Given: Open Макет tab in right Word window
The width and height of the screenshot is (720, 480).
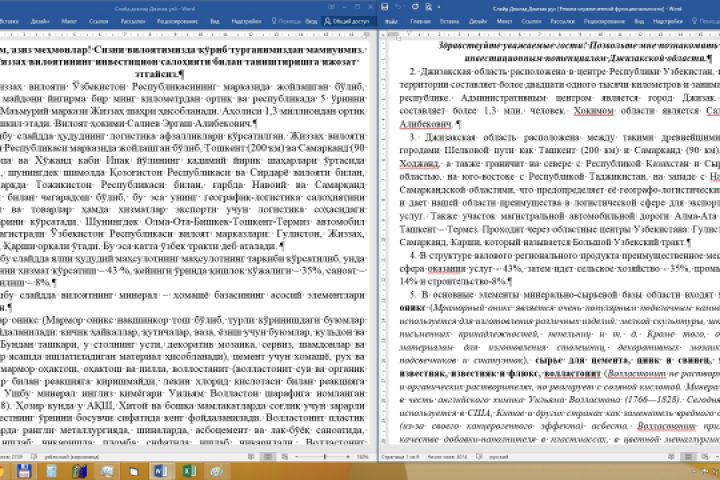Looking at the screenshot, I should point(504,21).
